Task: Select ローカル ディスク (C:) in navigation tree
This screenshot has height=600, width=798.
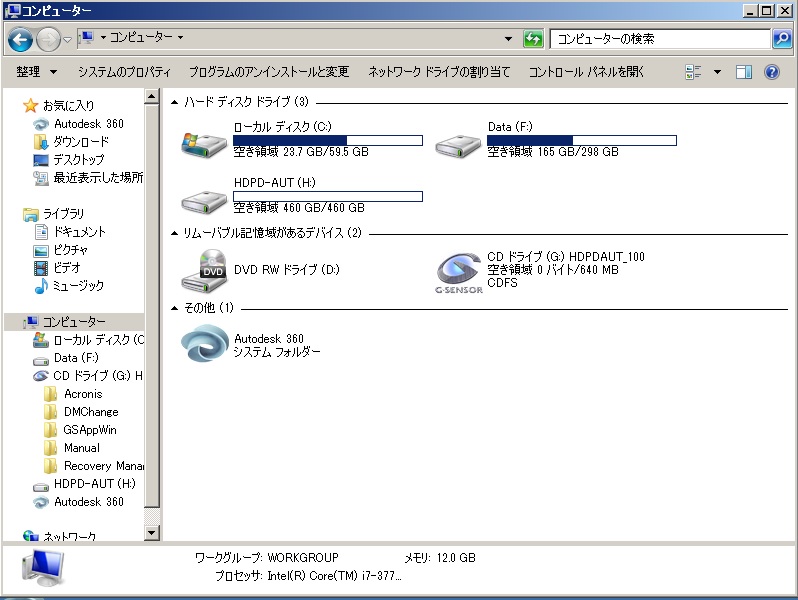Action: pos(89,340)
